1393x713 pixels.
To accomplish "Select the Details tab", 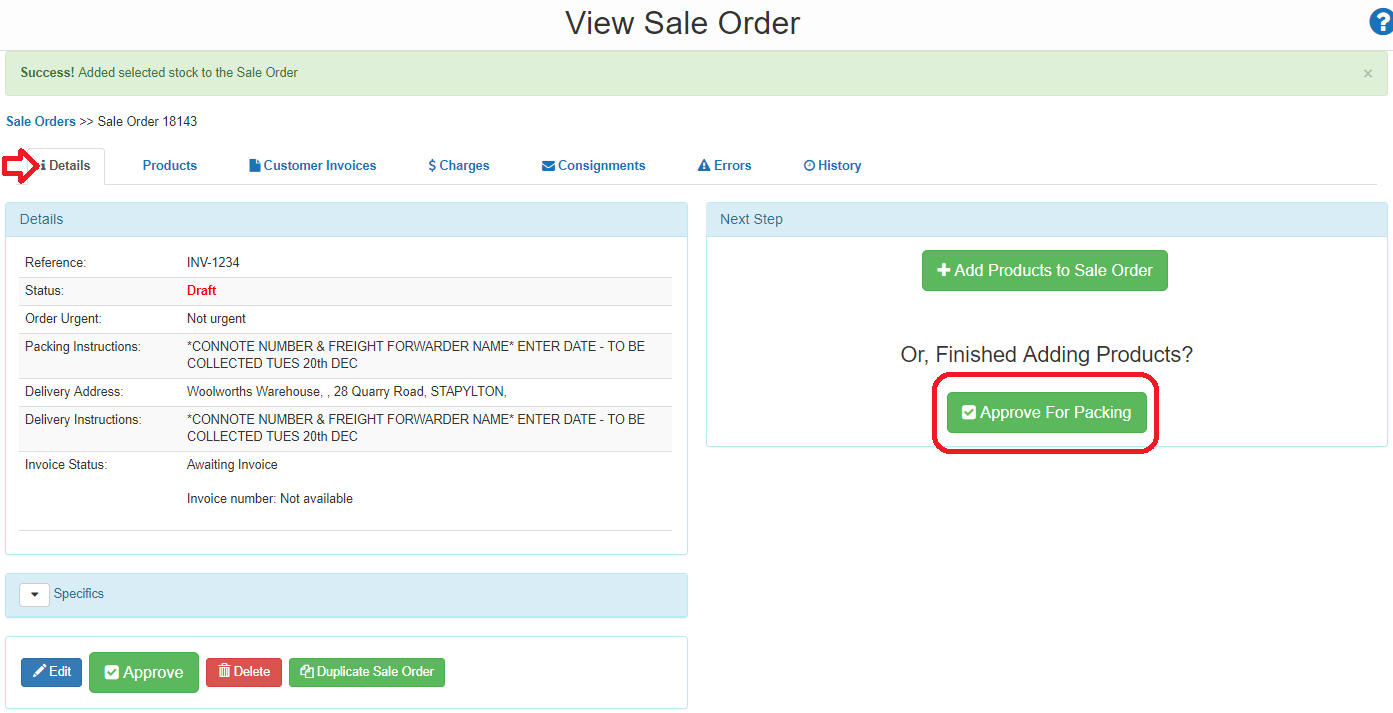I will [65, 166].
